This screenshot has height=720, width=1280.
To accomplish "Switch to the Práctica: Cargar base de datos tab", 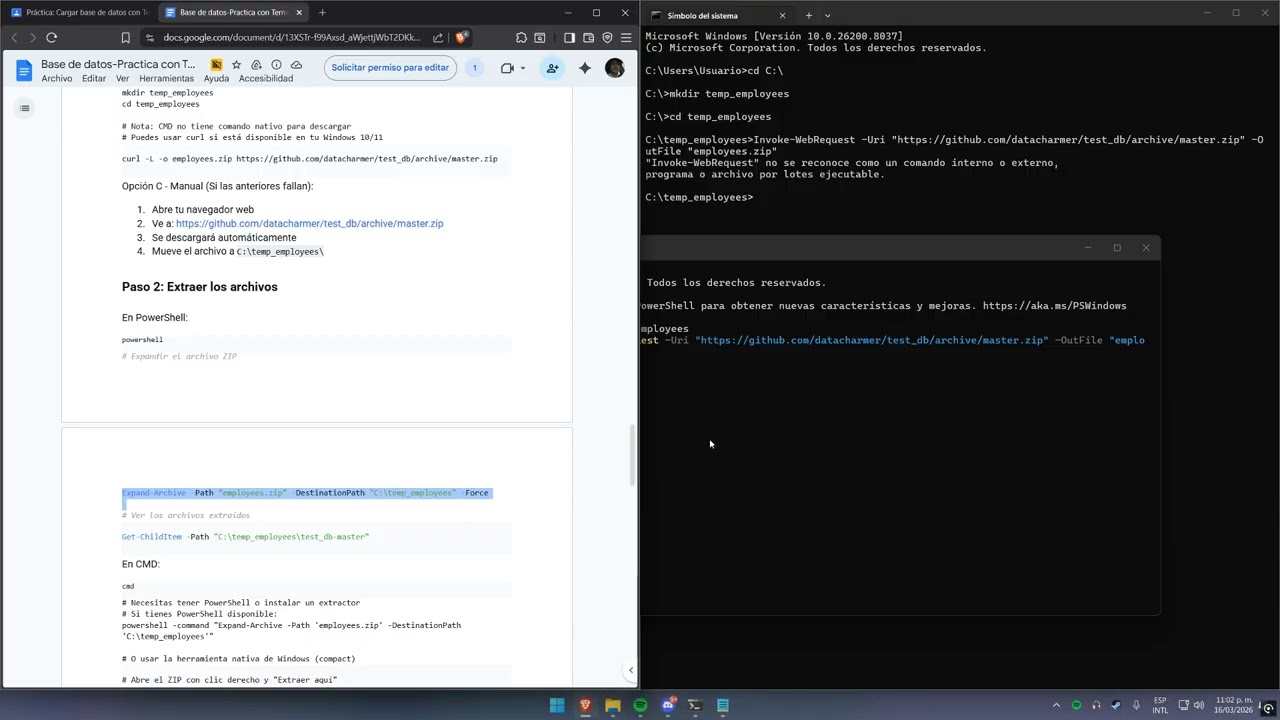I will [80, 13].
